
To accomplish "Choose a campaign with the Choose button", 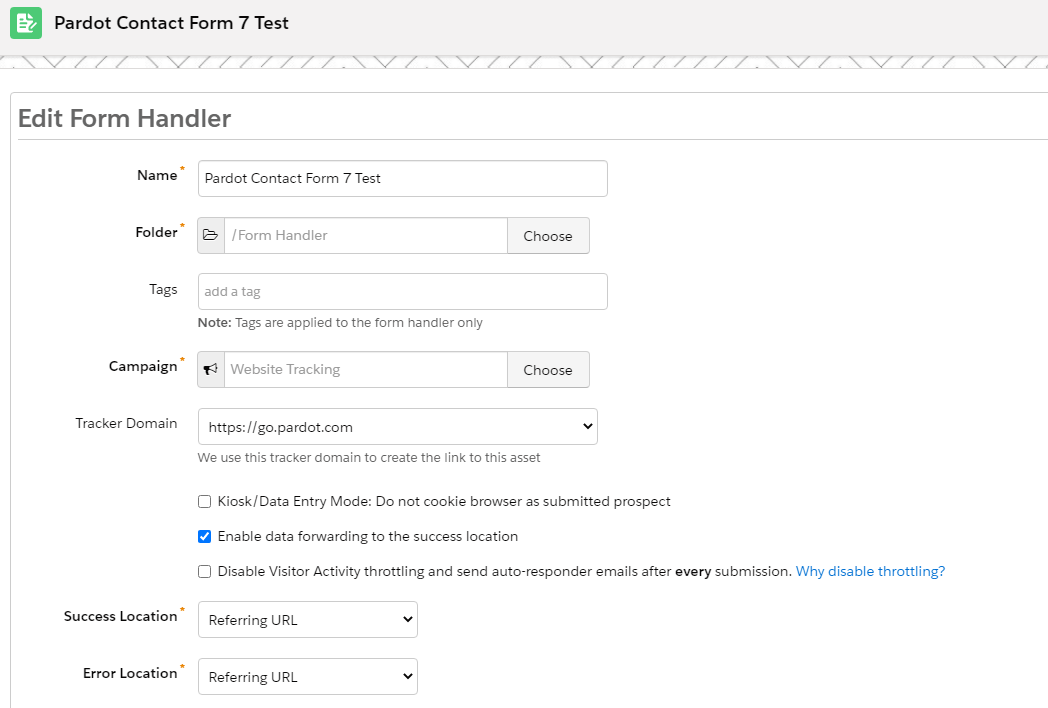I will pos(548,369).
